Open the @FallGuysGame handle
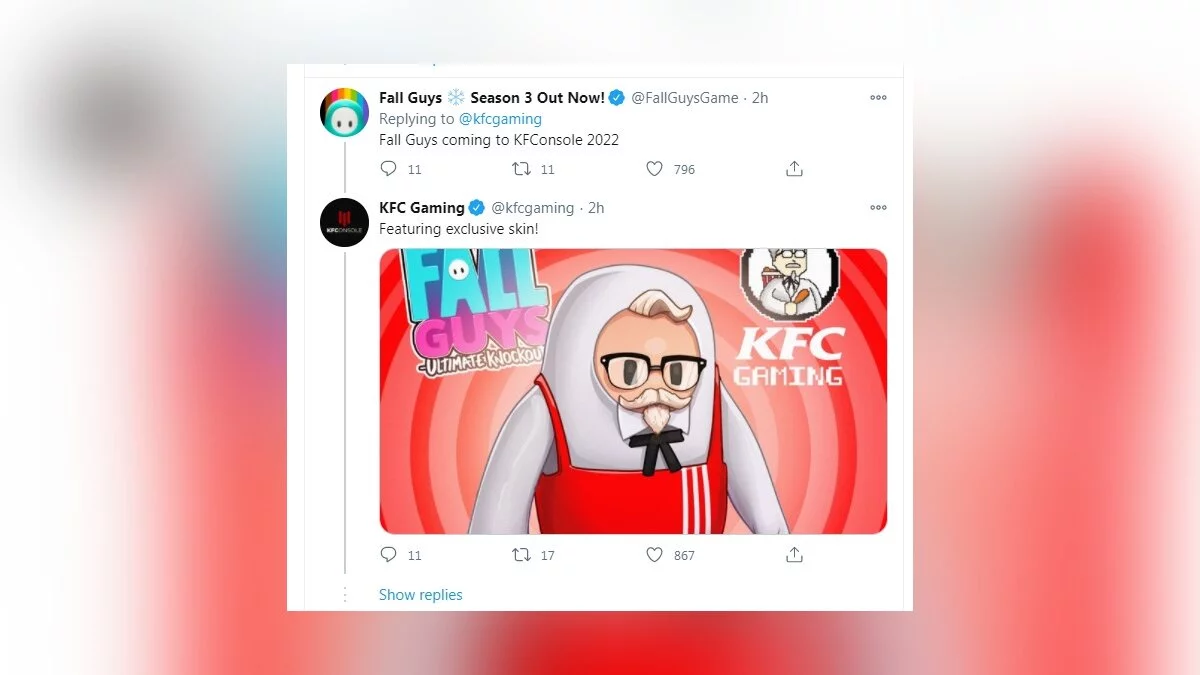Screen dimensions: 1200x675 tap(685, 98)
